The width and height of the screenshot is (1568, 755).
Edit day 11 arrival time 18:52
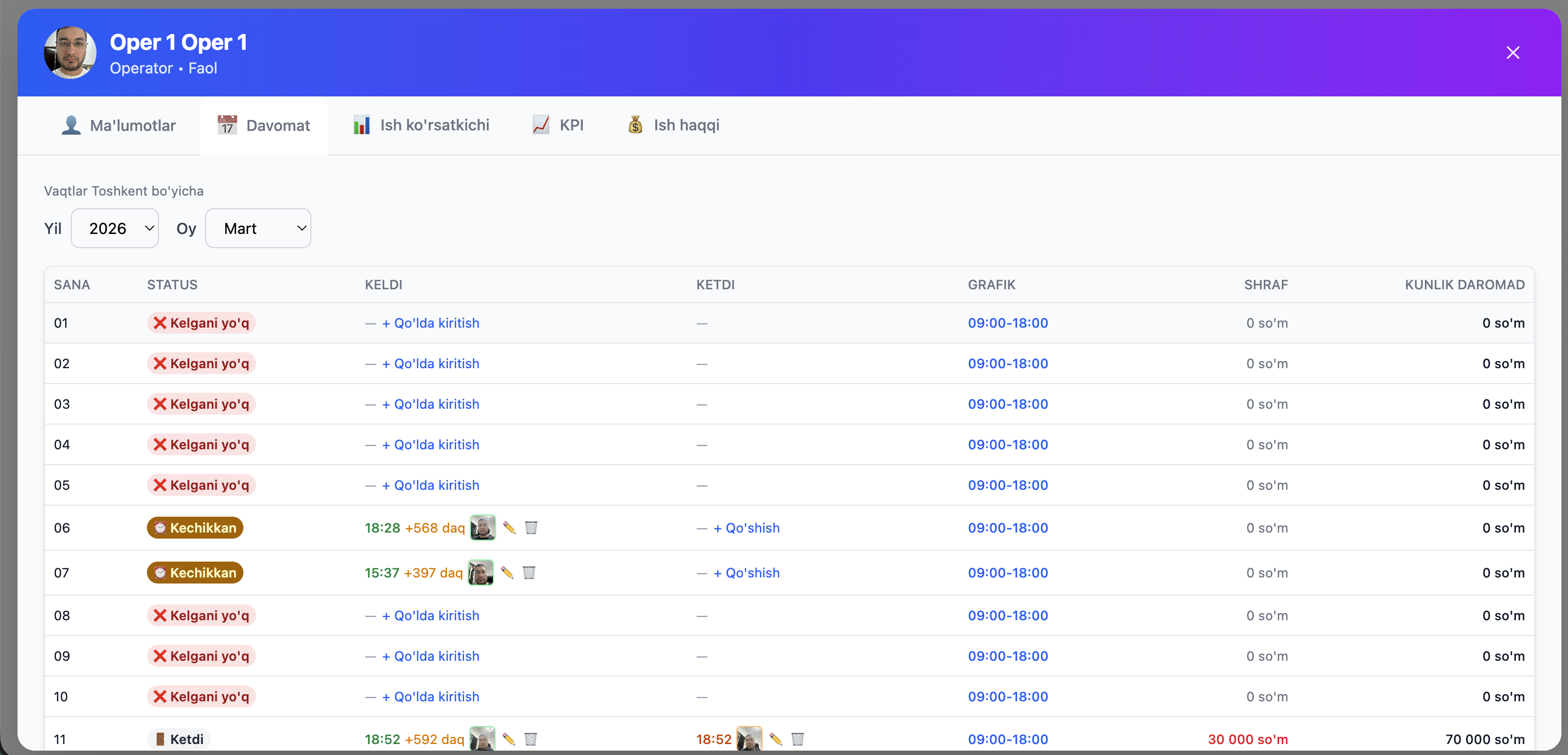(508, 739)
